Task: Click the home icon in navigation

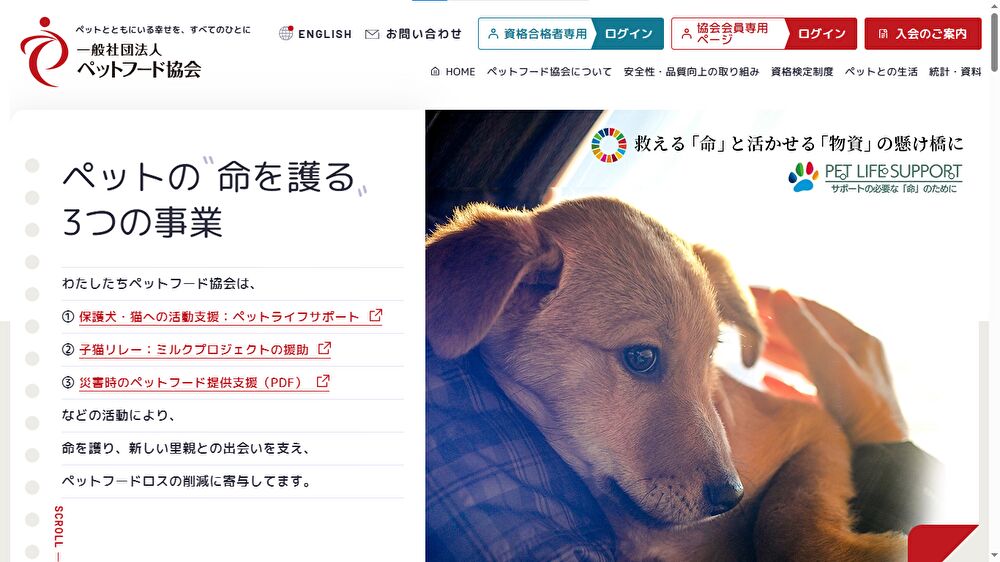Action: pos(435,71)
